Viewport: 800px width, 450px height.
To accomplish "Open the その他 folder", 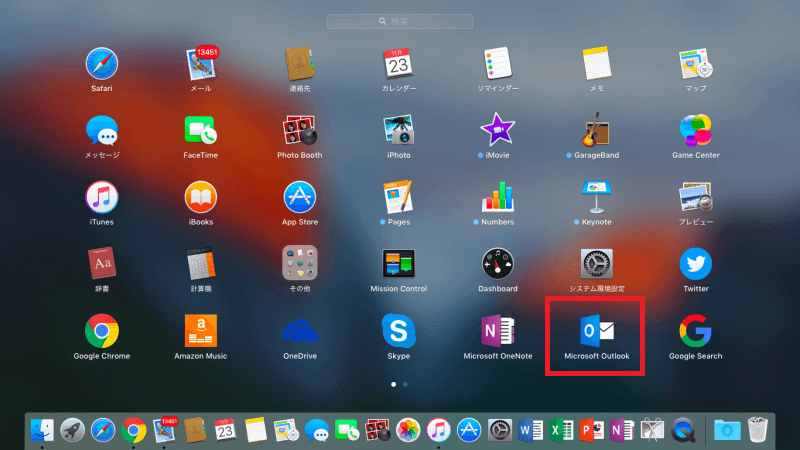I will coord(299,263).
